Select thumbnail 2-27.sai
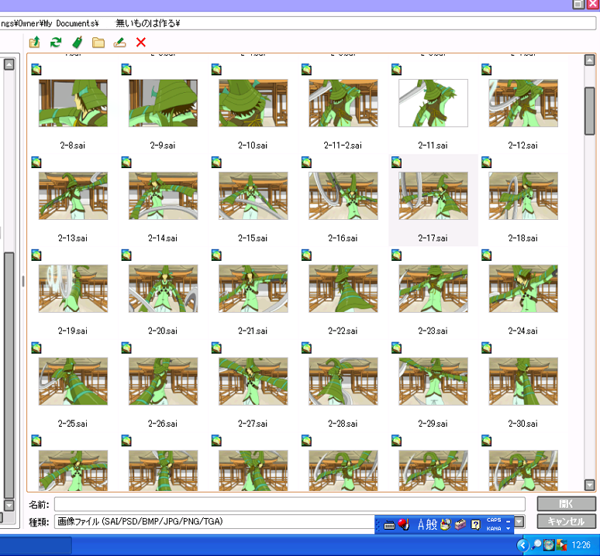This screenshot has width=600, height=556. (253, 382)
